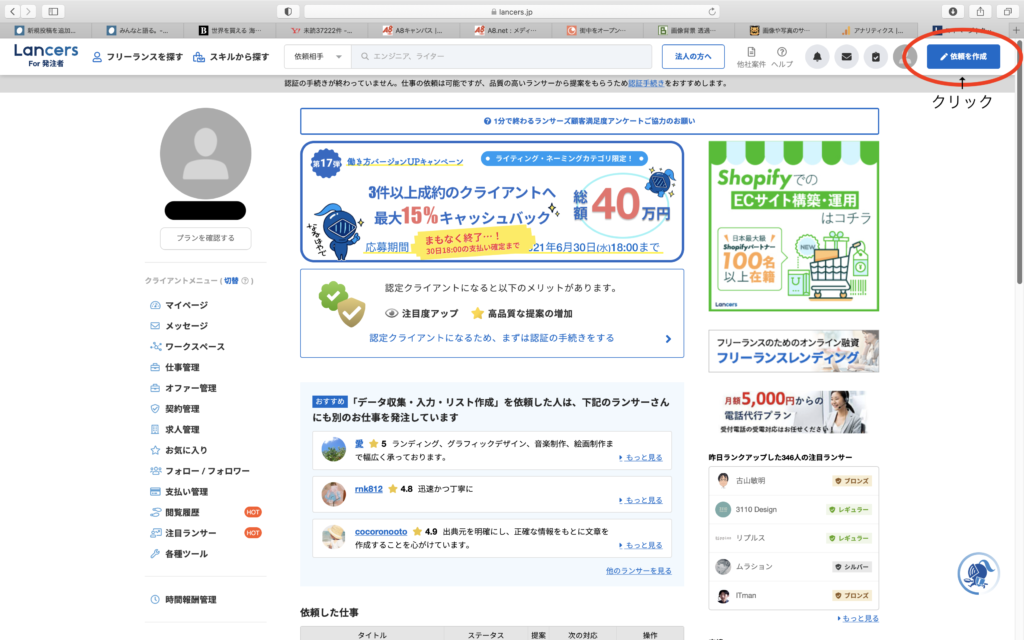Screen dimensions: 1024x640
Task: Expand the 認定クライアント verification chevron
Action: tap(668, 339)
